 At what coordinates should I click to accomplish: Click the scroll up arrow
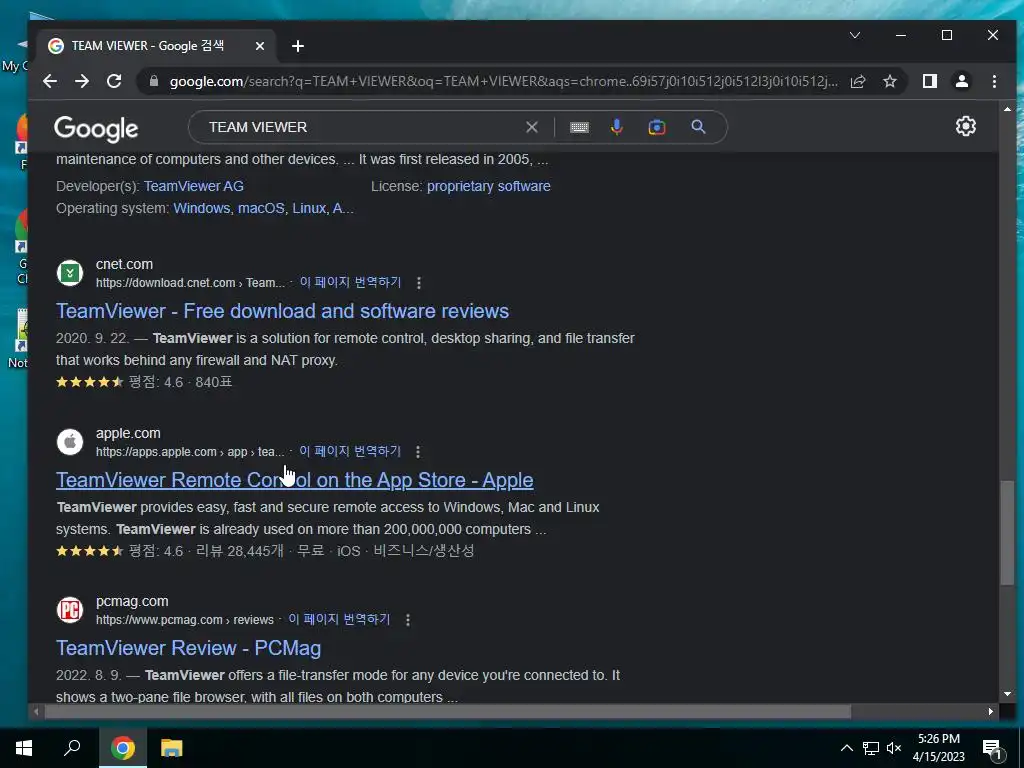pyautogui.click(x=1008, y=109)
